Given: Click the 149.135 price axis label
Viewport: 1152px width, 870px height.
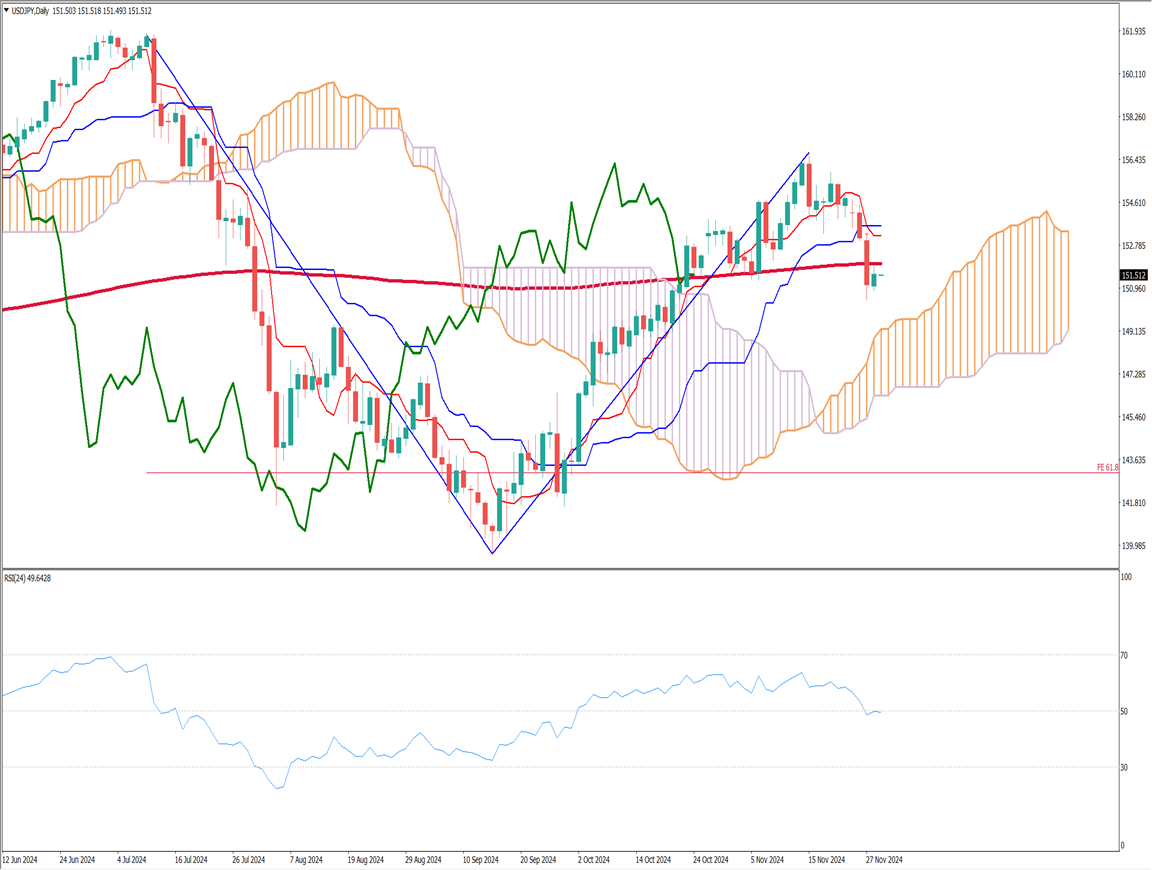Looking at the screenshot, I should [1133, 332].
